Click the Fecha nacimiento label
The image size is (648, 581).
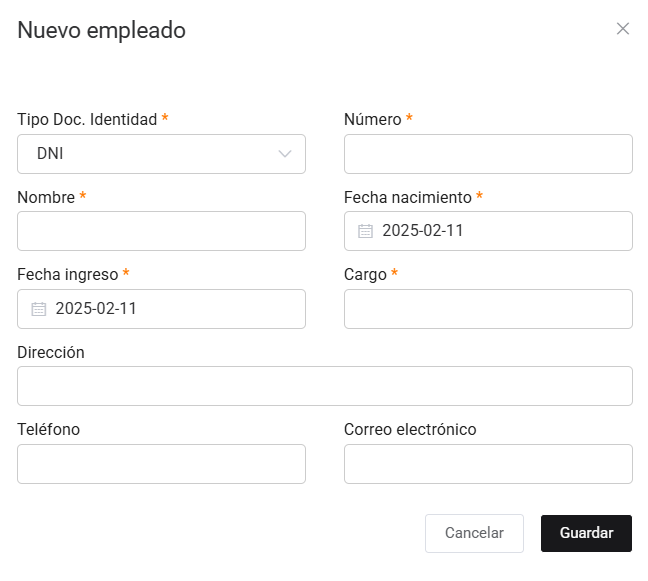point(407,197)
